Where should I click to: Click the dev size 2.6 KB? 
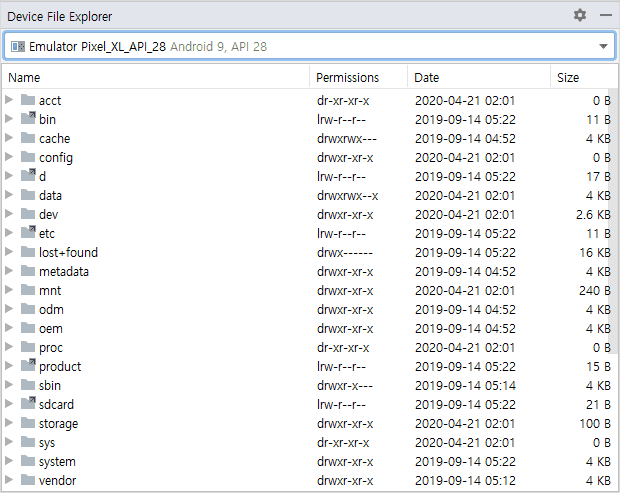(x=593, y=215)
